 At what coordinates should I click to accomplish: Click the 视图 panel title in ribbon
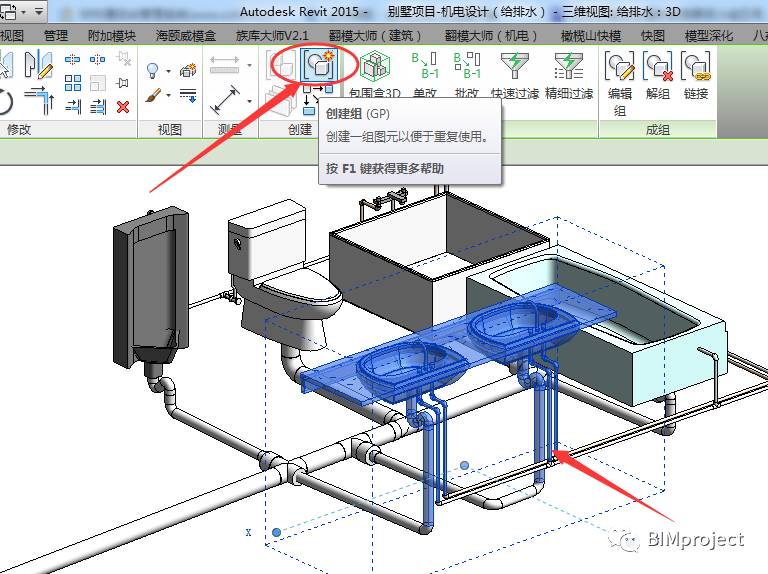coord(170,129)
